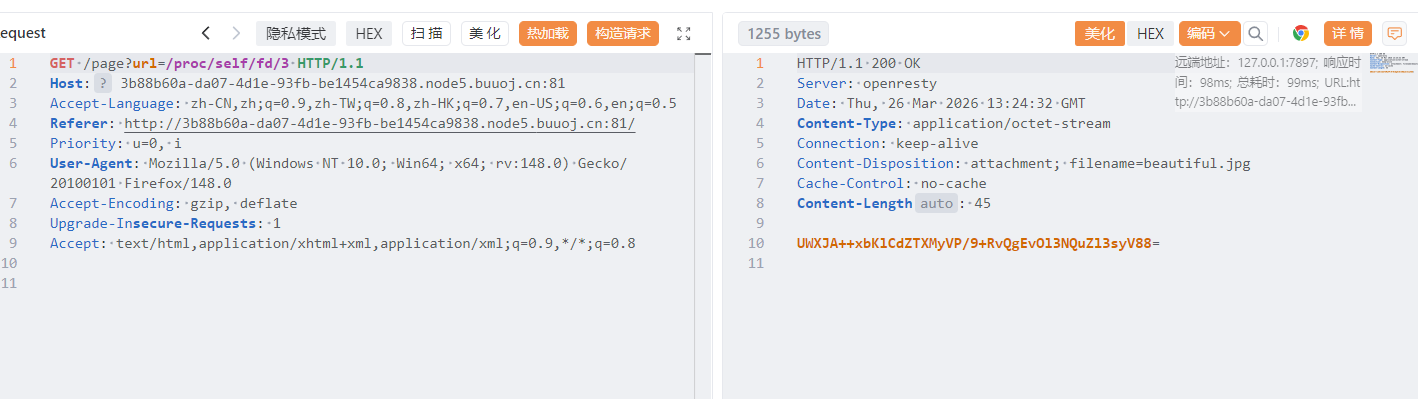Click the Upgrade-Insecure-Requests header
Image resolution: width=1418 pixels, height=399 pixels.
click(165, 223)
